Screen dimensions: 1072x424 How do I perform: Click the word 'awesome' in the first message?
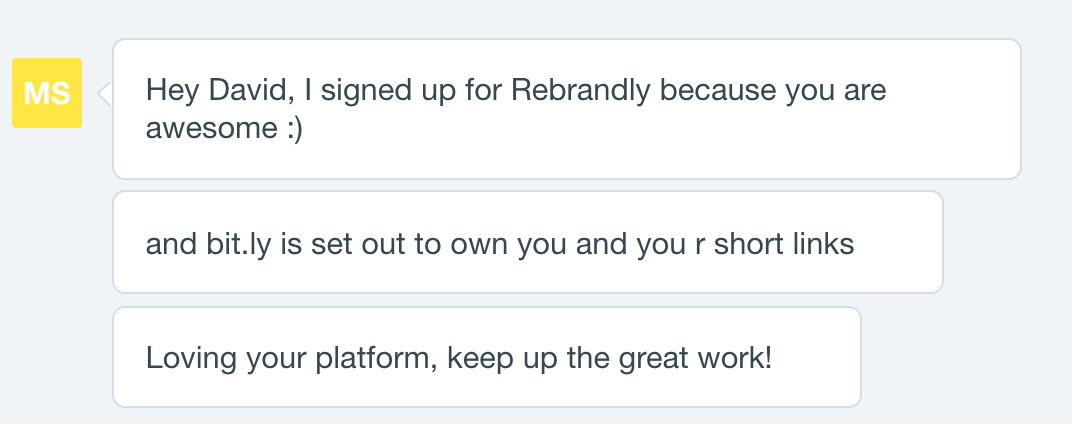[211, 129]
